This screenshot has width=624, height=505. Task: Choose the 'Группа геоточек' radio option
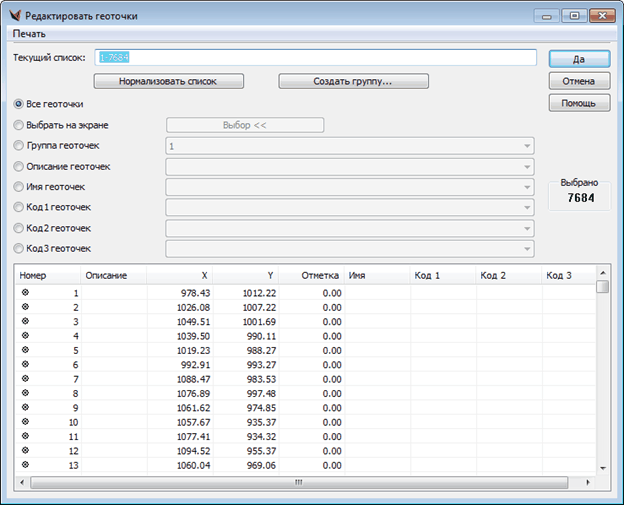coord(18,146)
